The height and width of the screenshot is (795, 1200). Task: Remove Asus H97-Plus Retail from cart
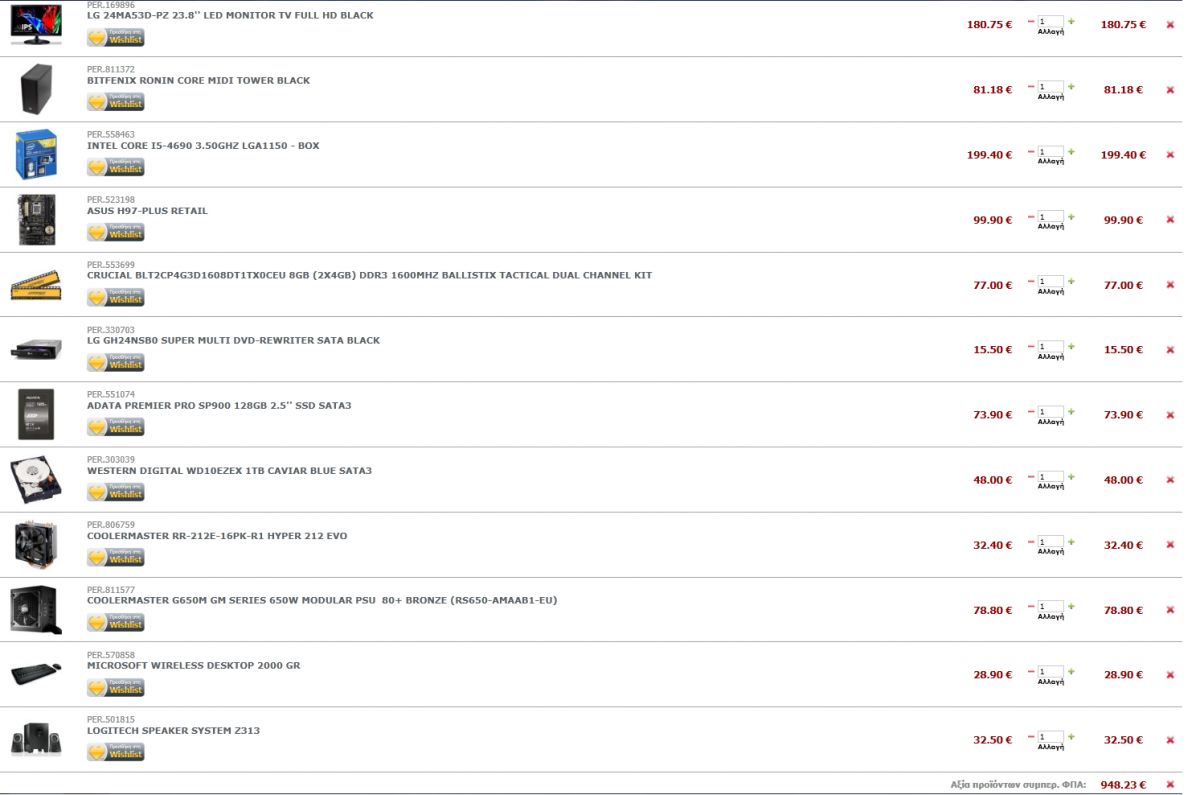pos(1170,220)
